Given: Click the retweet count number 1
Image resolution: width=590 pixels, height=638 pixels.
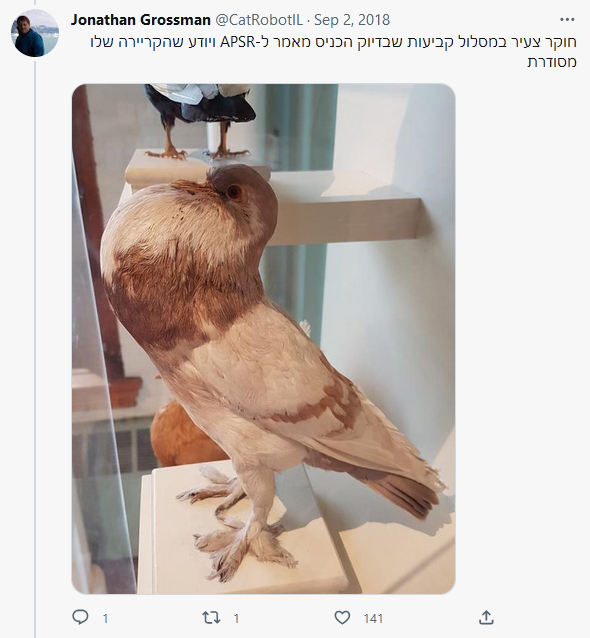Looking at the screenshot, I should 236,619.
